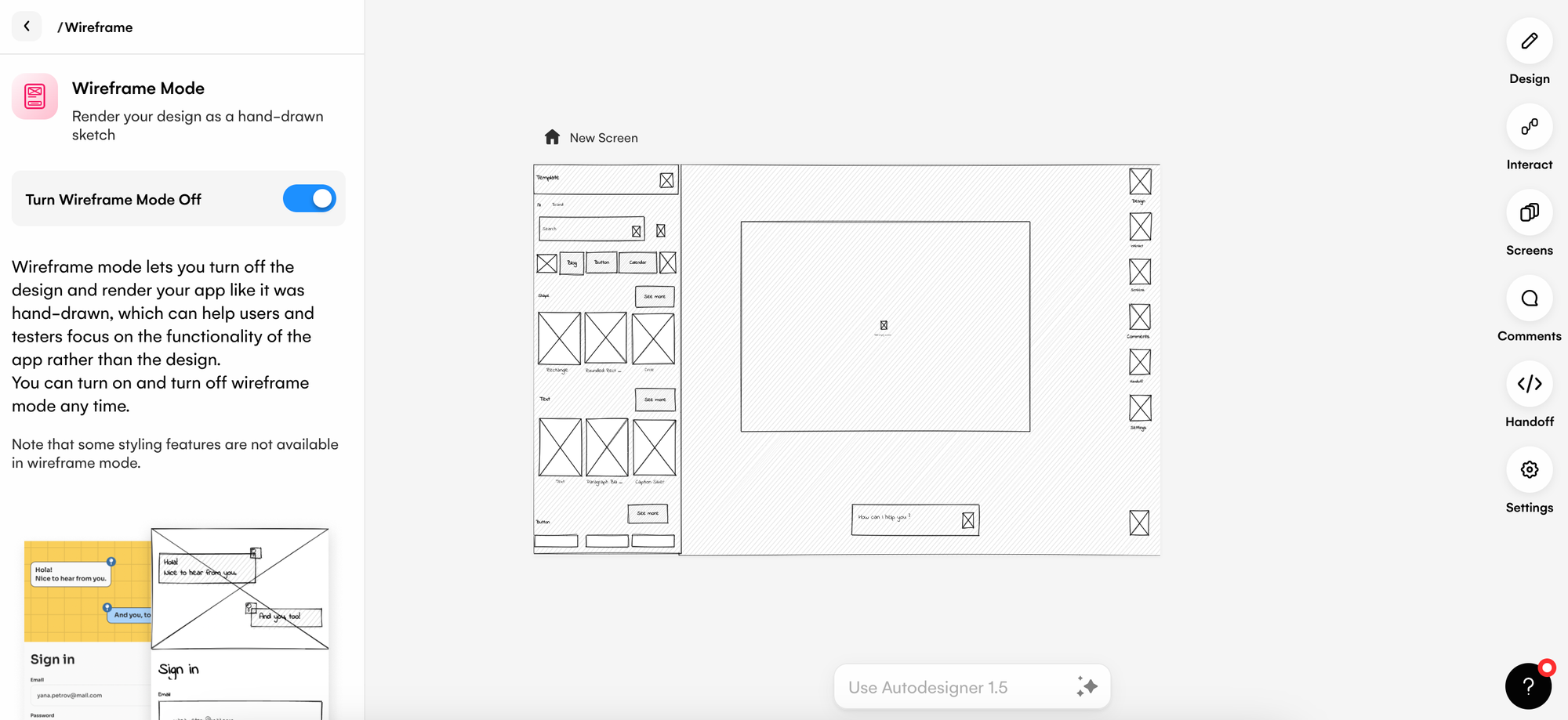
Task: Click the pink Wireframe Mode icon
Action: pyautogui.click(x=34, y=96)
